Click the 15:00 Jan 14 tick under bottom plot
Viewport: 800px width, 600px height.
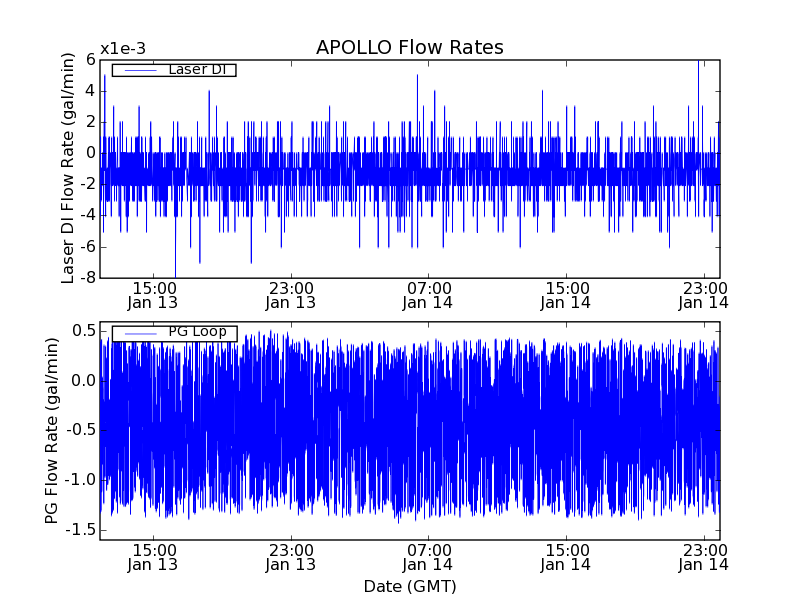pyautogui.click(x=567, y=557)
